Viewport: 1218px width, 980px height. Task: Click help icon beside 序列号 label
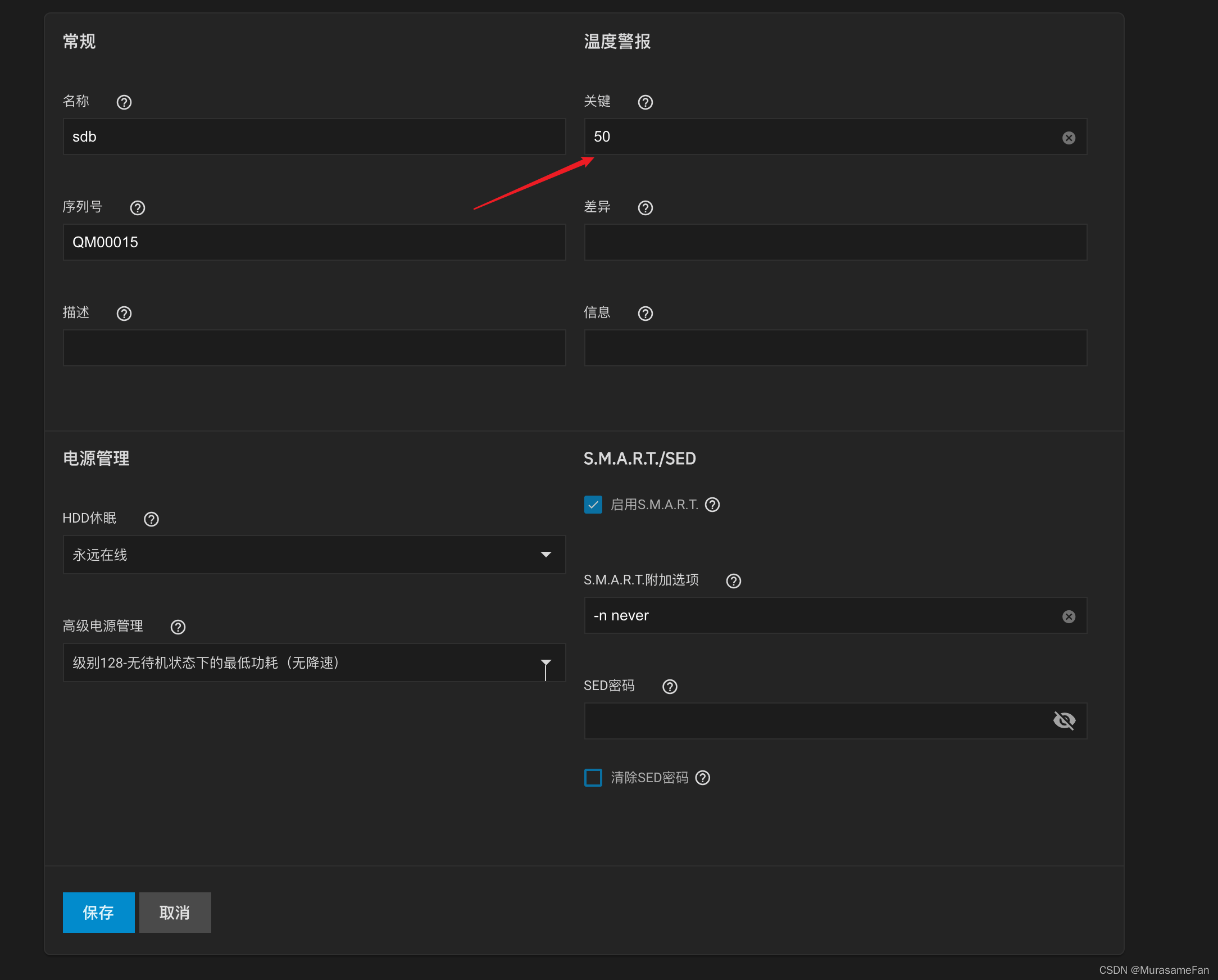137,208
